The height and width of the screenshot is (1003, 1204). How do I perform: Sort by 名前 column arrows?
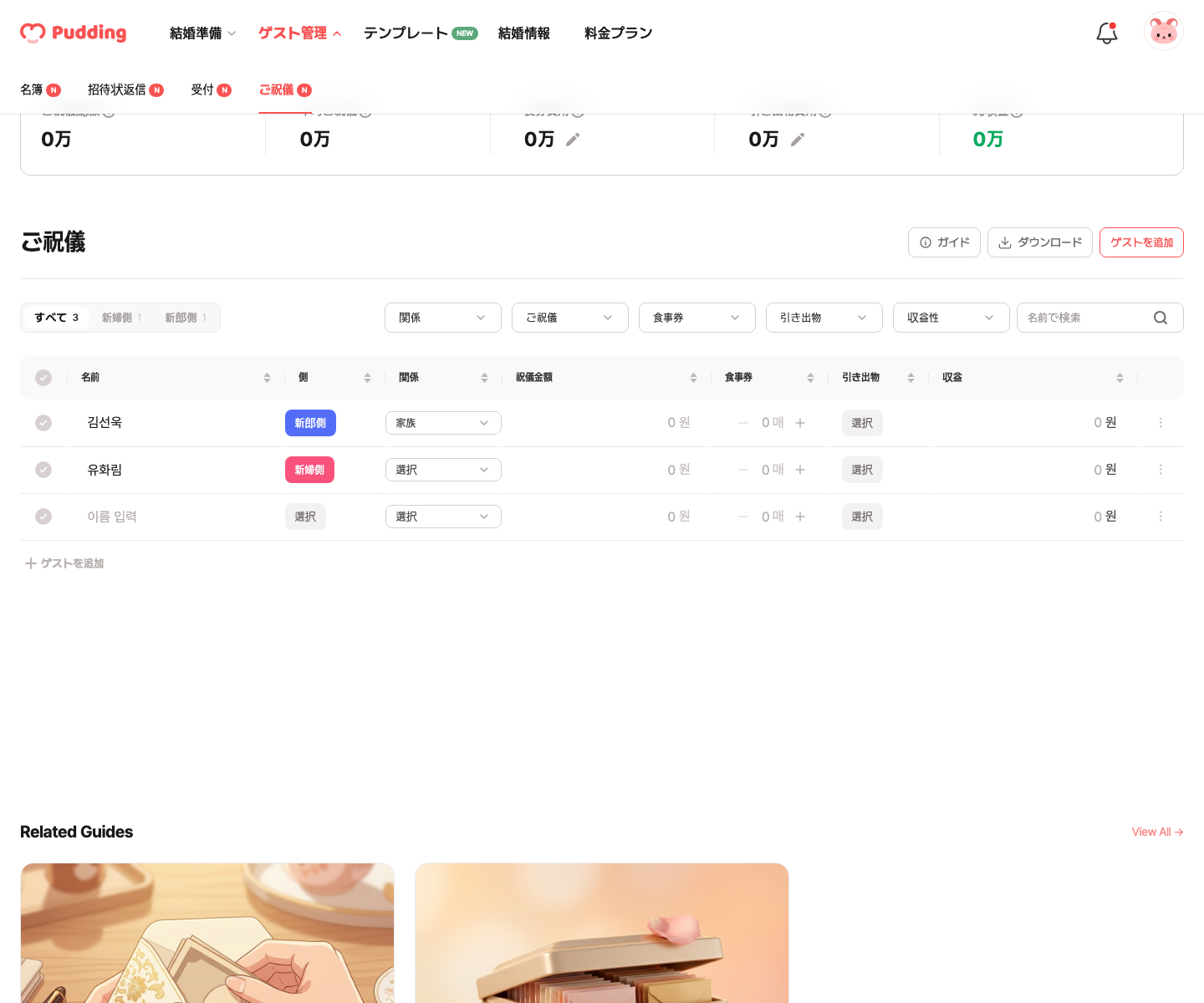[x=267, y=378]
